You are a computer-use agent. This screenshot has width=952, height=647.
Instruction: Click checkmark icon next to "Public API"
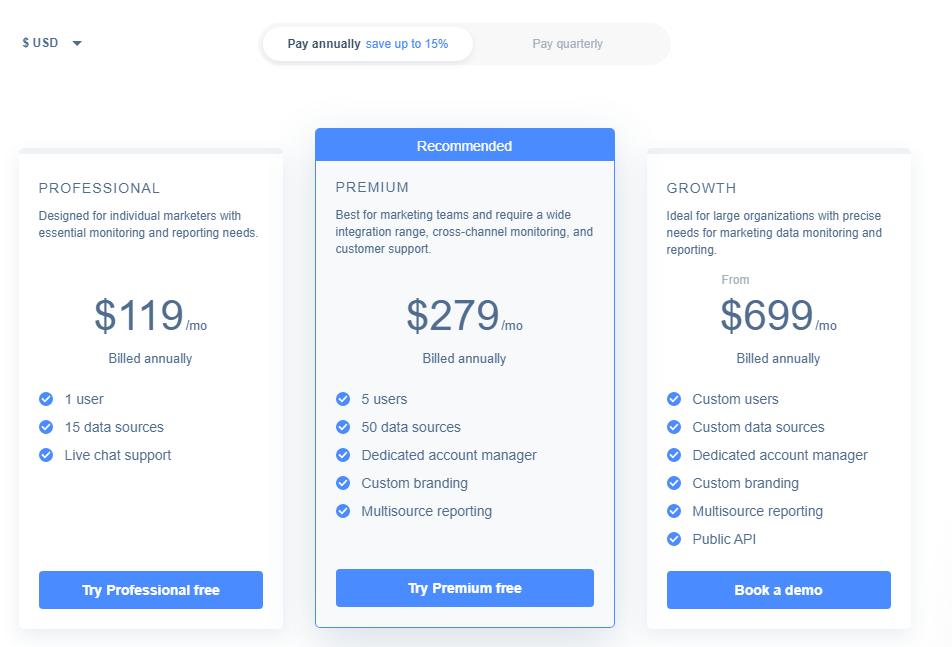click(x=674, y=539)
